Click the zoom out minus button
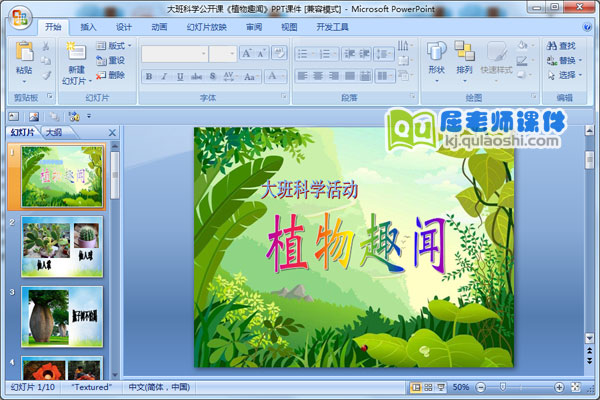 [481, 387]
